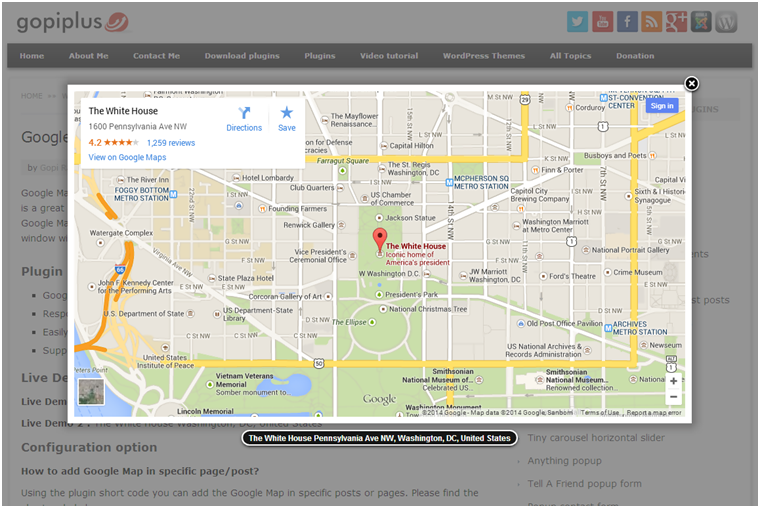Zoom in on the map
This screenshot has width=760, height=508.
(x=673, y=381)
